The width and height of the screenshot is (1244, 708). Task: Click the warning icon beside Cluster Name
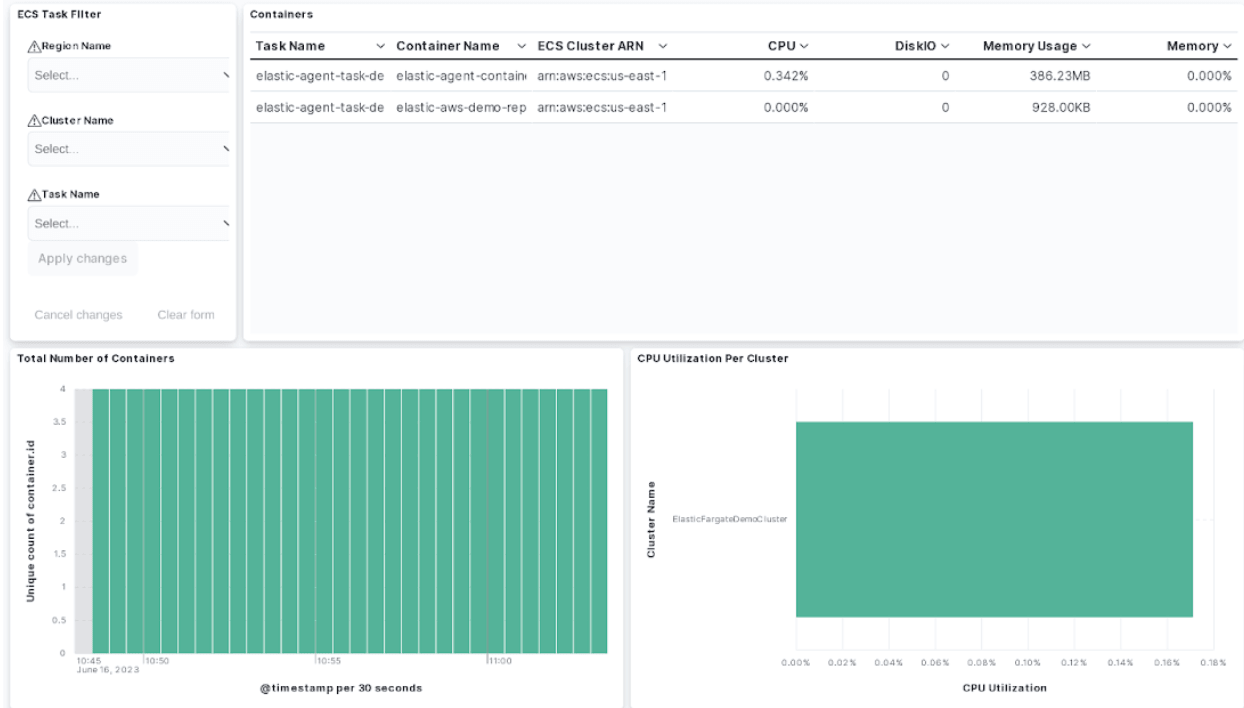34,120
